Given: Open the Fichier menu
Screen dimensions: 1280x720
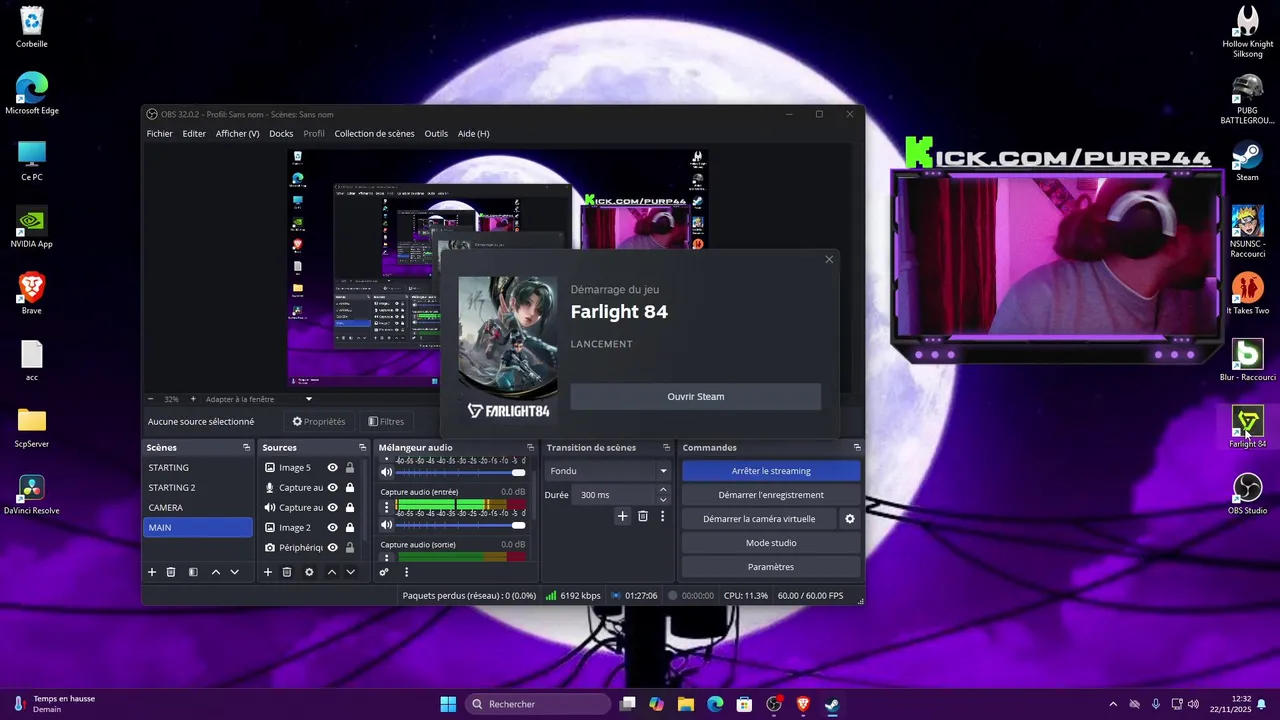Looking at the screenshot, I should [159, 134].
